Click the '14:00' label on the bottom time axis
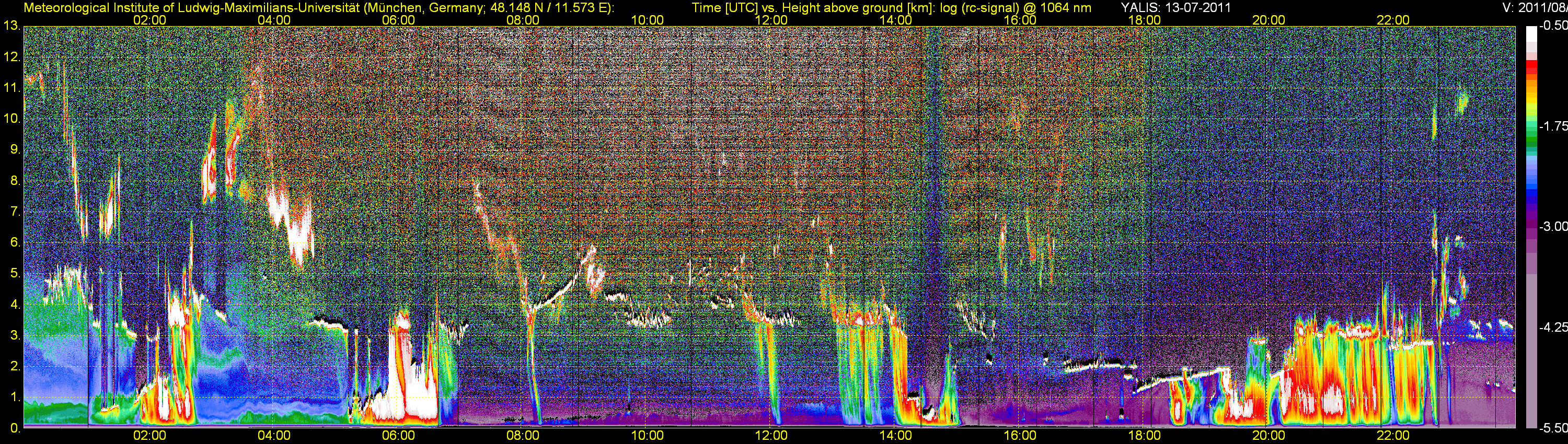Image resolution: width=1568 pixels, height=444 pixels. 896,436
